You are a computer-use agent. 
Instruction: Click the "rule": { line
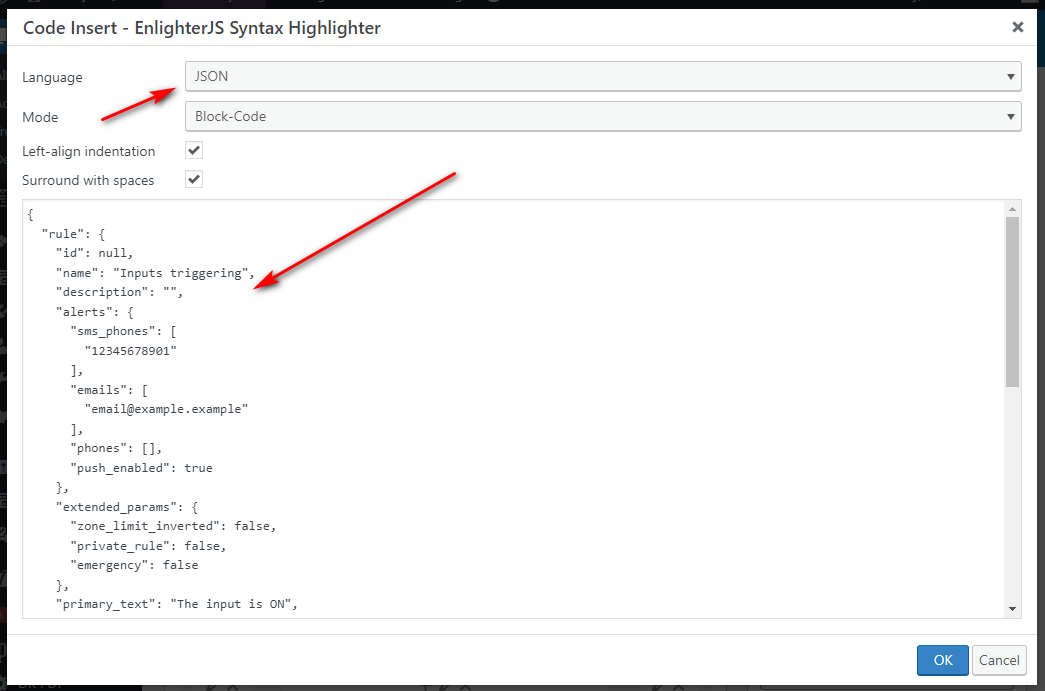[x=73, y=234]
